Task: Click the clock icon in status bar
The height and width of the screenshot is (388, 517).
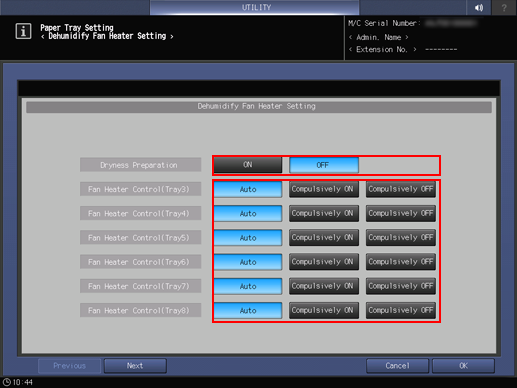Action: point(7,382)
